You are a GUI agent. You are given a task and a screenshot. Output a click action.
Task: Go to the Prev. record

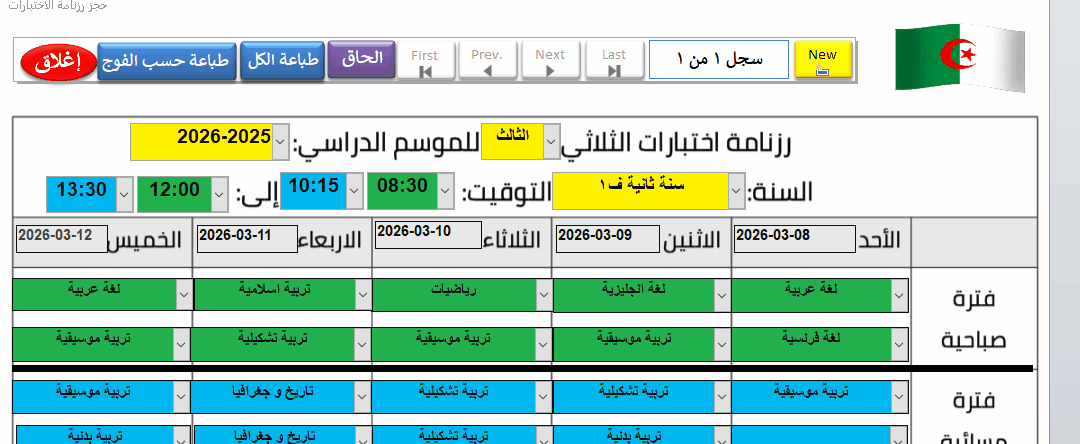click(x=487, y=61)
